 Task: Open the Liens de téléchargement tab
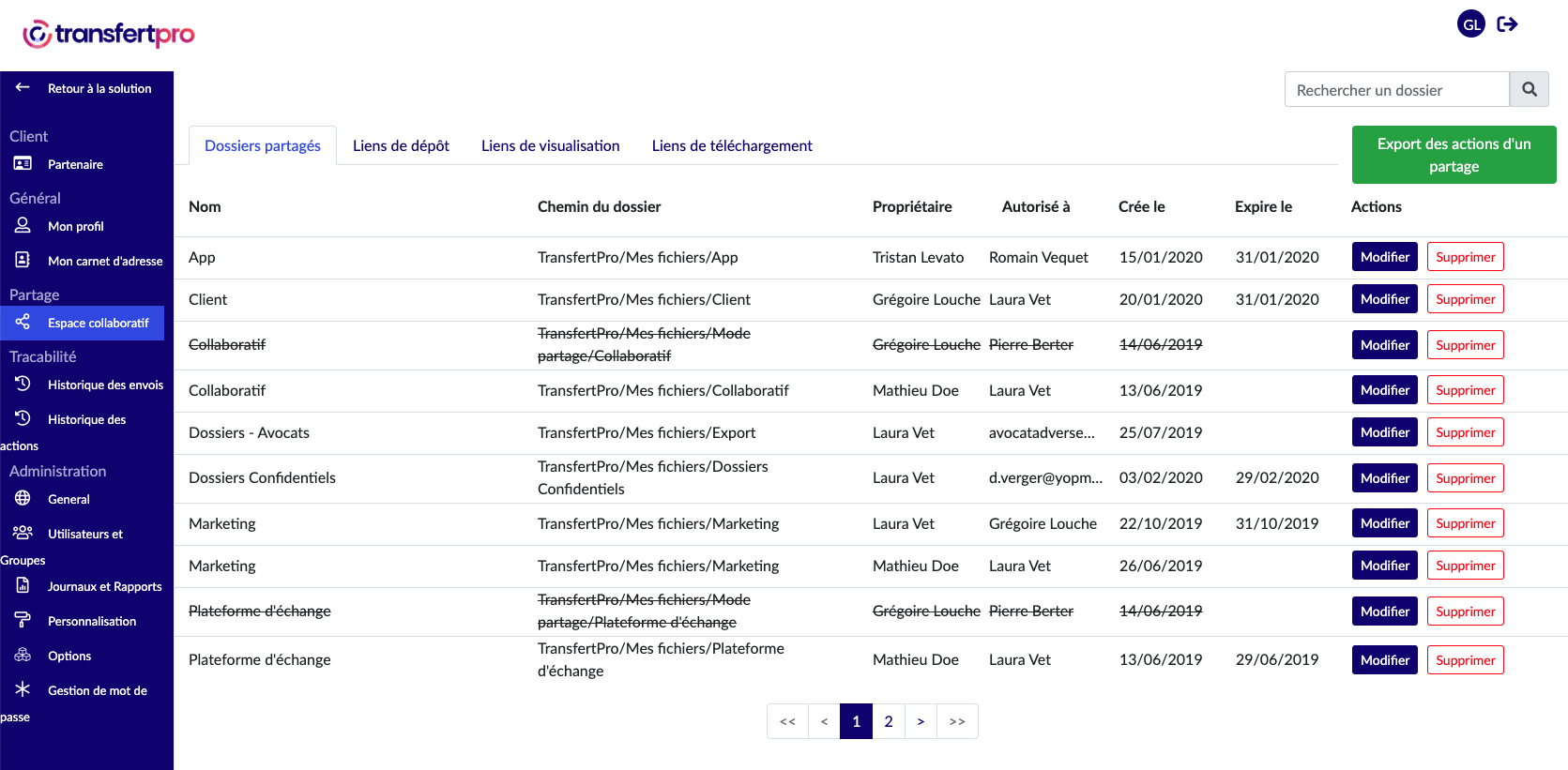(x=732, y=145)
